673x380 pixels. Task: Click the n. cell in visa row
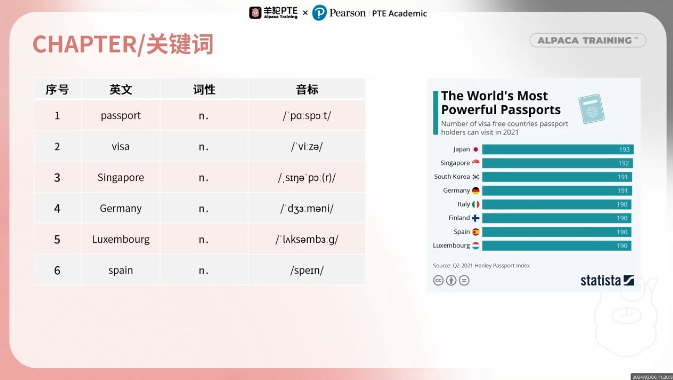pyautogui.click(x=204, y=146)
